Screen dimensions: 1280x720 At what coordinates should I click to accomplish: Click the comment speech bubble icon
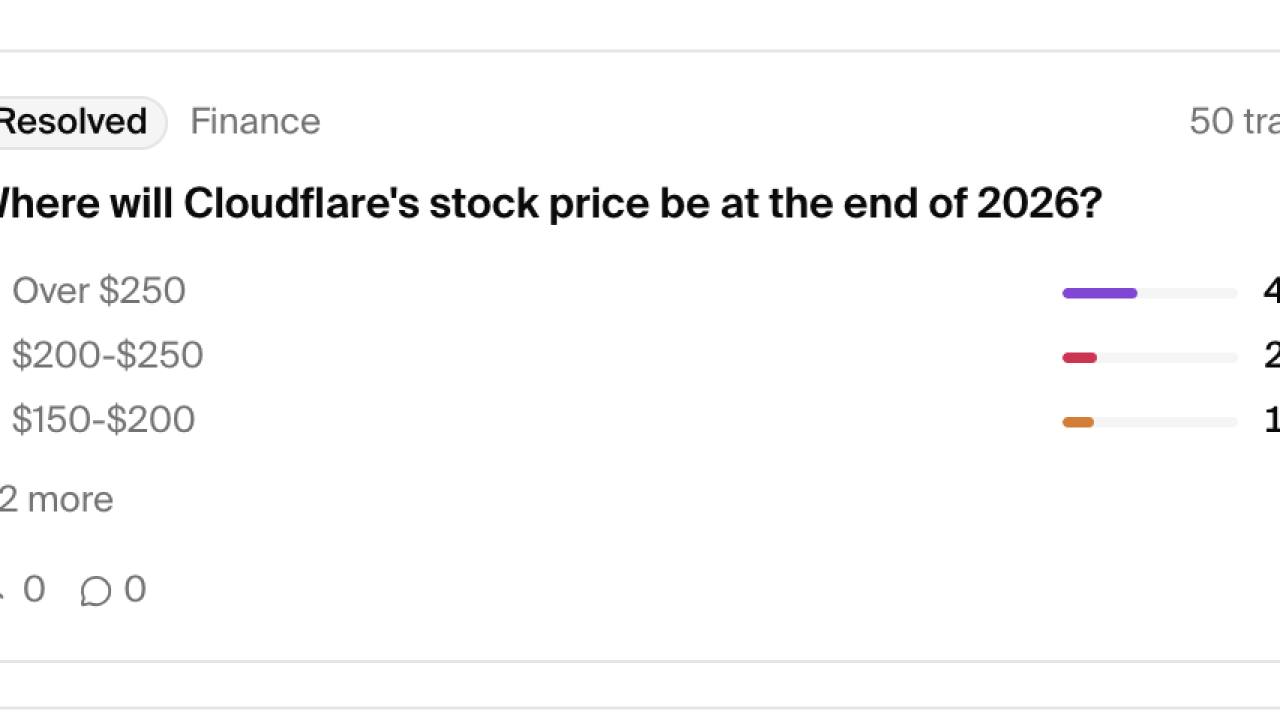(x=96, y=591)
